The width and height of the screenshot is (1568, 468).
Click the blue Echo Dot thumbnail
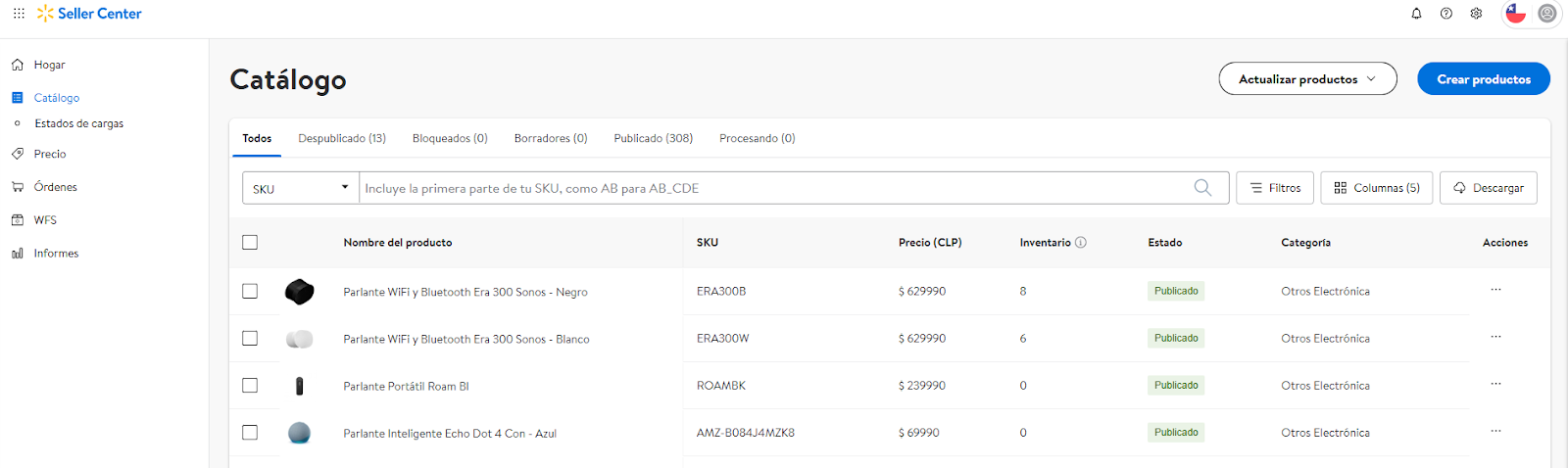coord(300,433)
